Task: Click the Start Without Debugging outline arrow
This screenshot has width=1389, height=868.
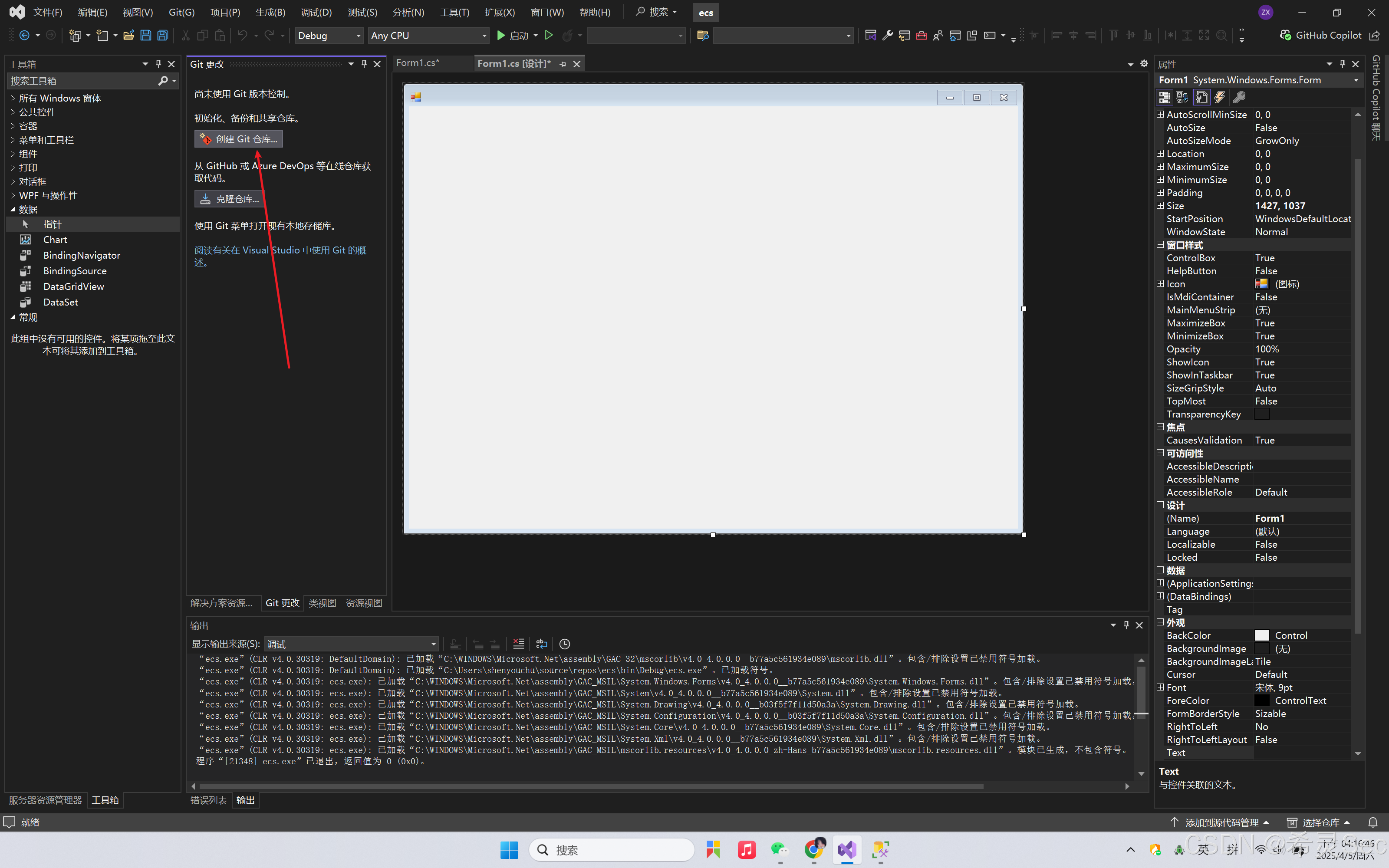Action: pos(549,36)
